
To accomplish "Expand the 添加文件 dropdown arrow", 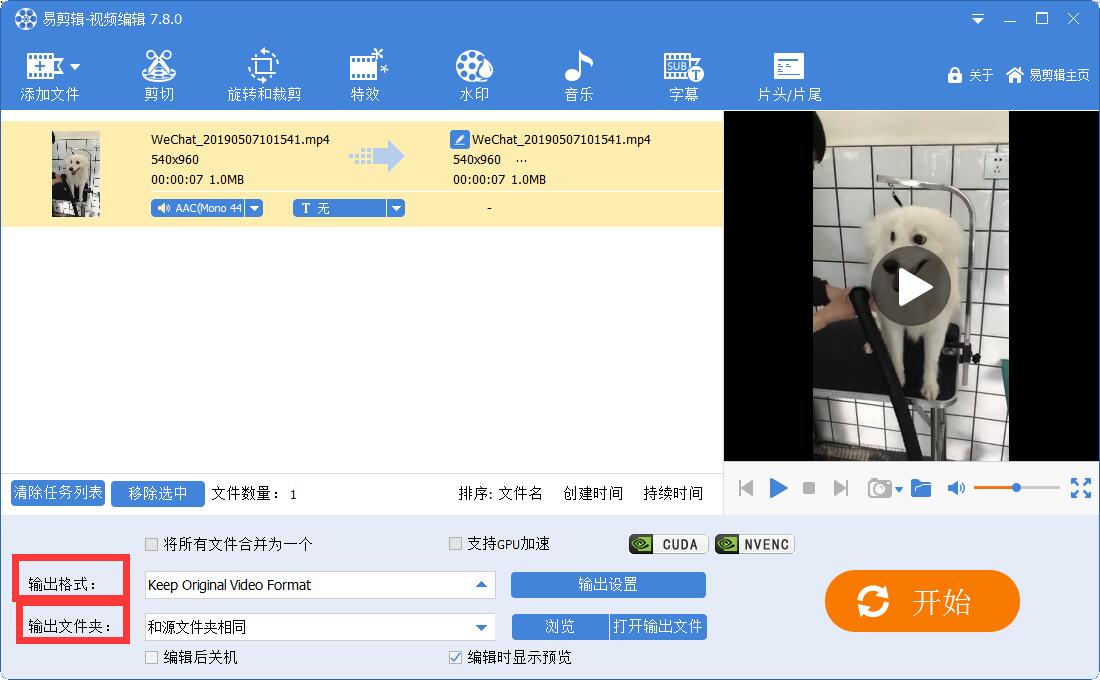I will pos(75,67).
